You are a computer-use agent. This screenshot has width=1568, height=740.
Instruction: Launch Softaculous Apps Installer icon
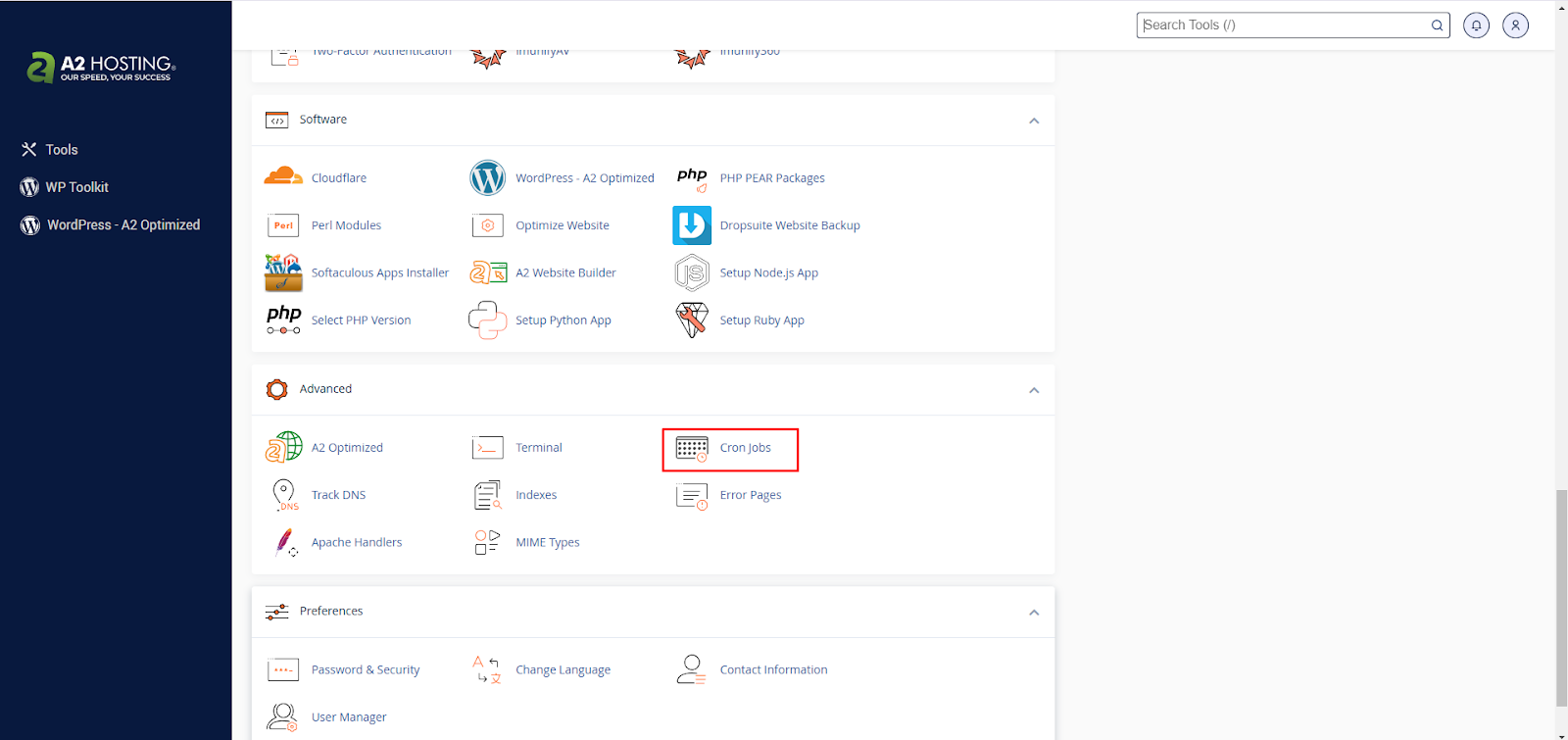(283, 272)
